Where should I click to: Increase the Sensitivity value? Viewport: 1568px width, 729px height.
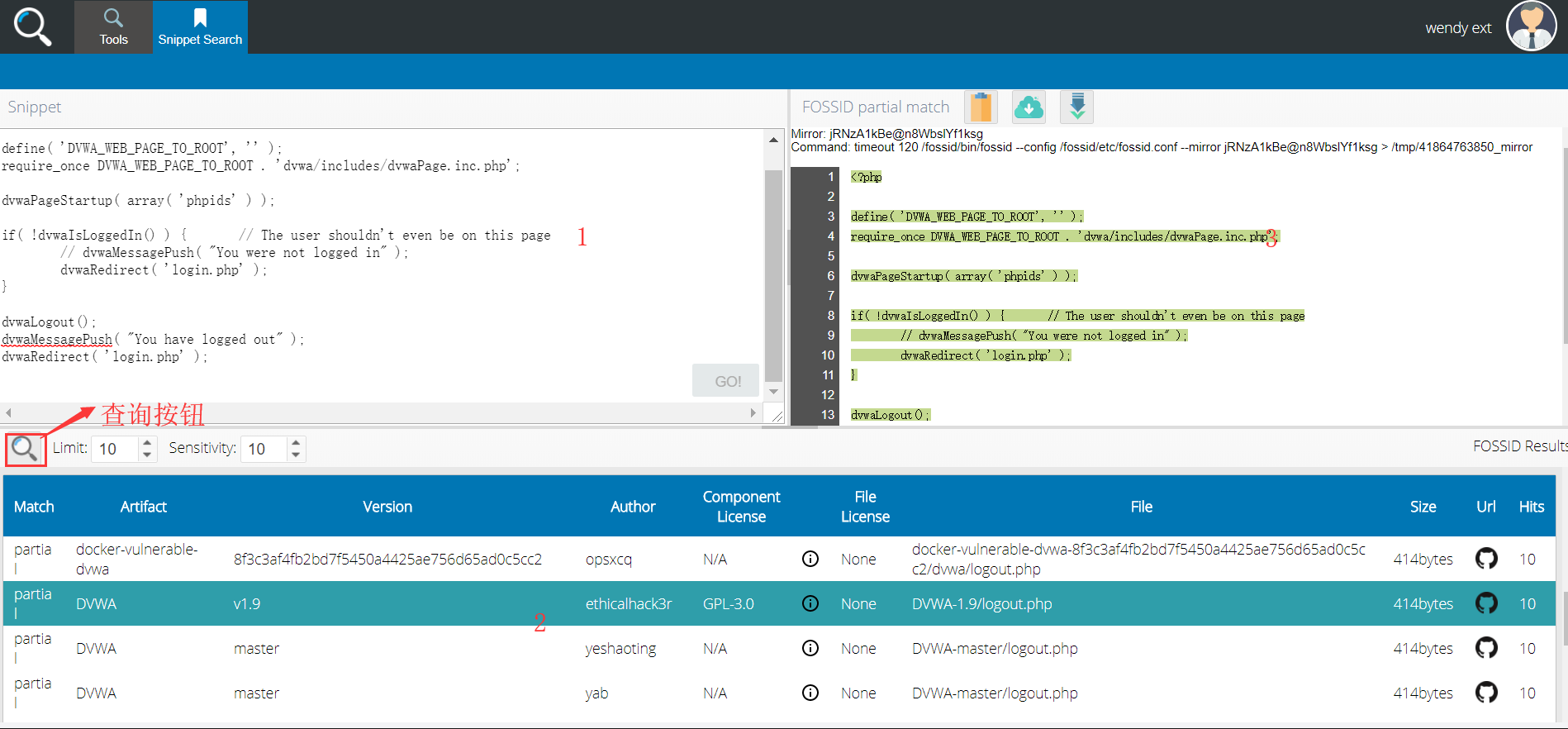tap(296, 443)
